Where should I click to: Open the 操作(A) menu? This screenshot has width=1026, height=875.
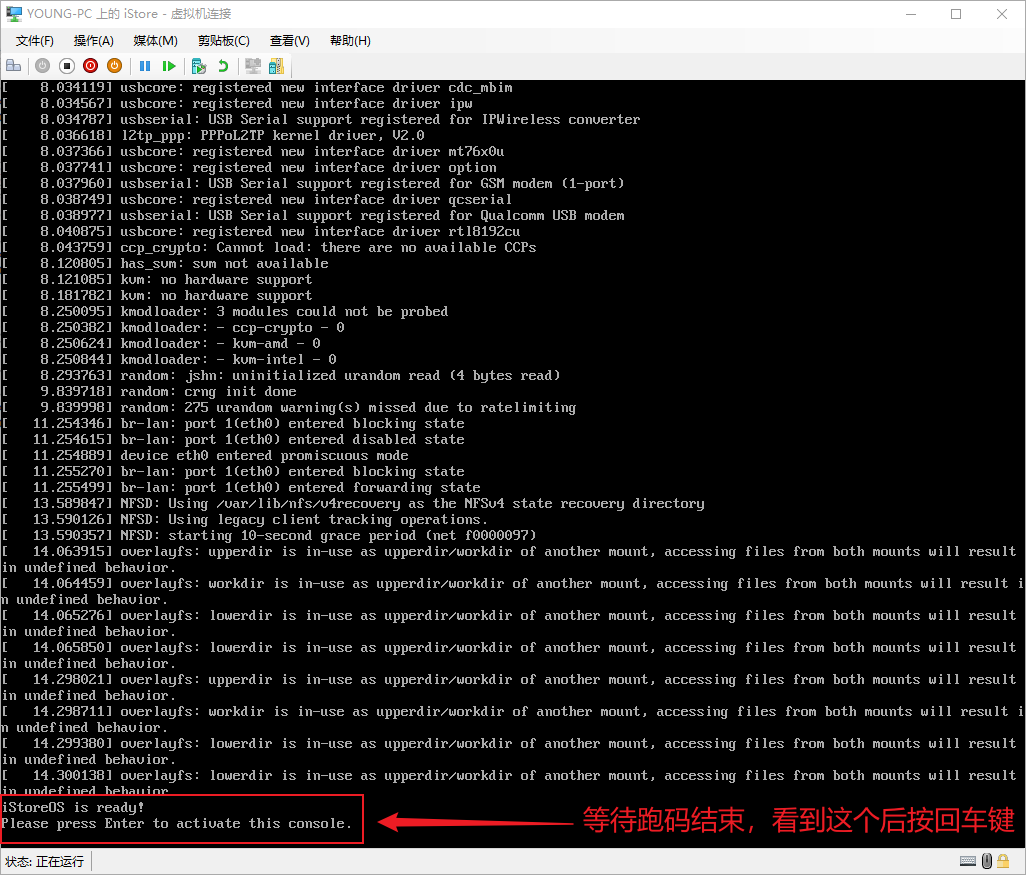coord(94,41)
